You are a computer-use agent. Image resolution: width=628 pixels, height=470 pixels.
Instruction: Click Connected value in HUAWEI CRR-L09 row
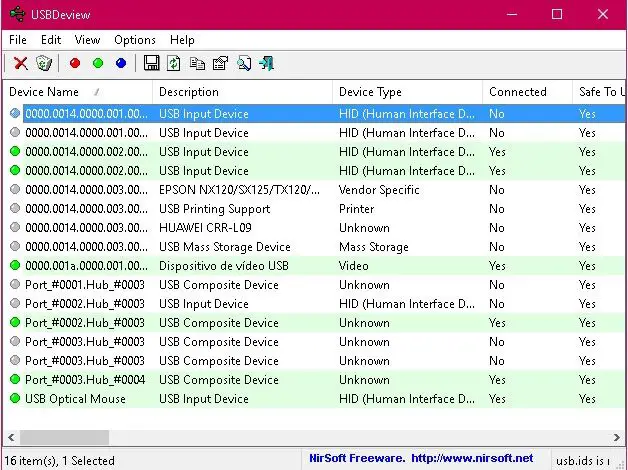point(497,227)
